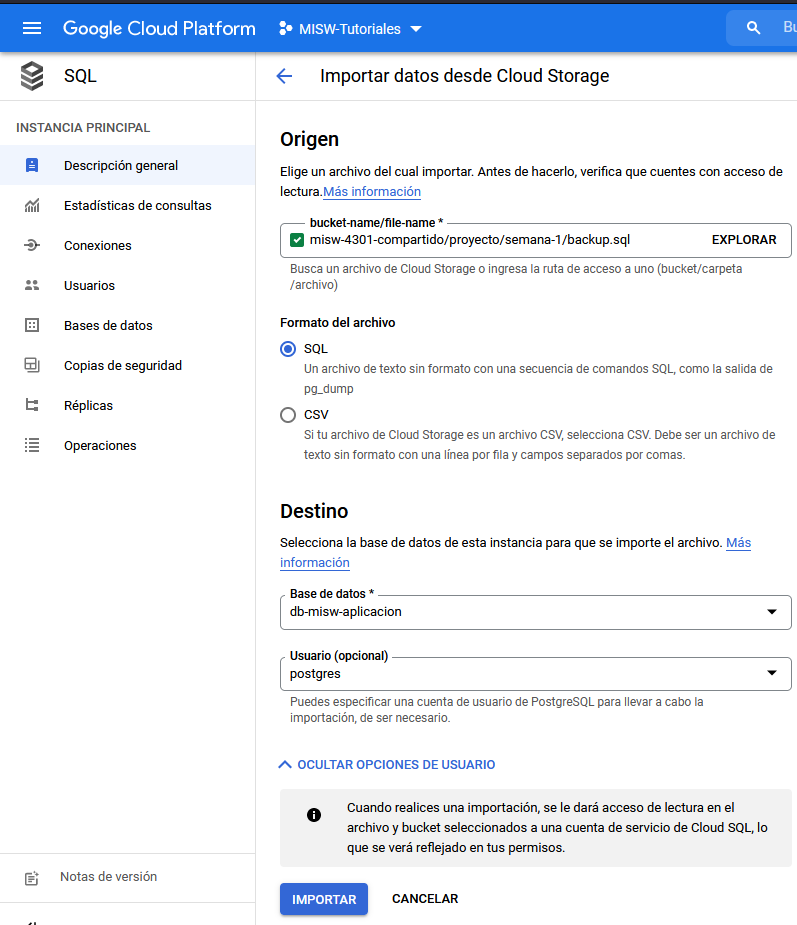The width and height of the screenshot is (797, 925).
Task: Click the info icon in notice box
Action: click(314, 815)
